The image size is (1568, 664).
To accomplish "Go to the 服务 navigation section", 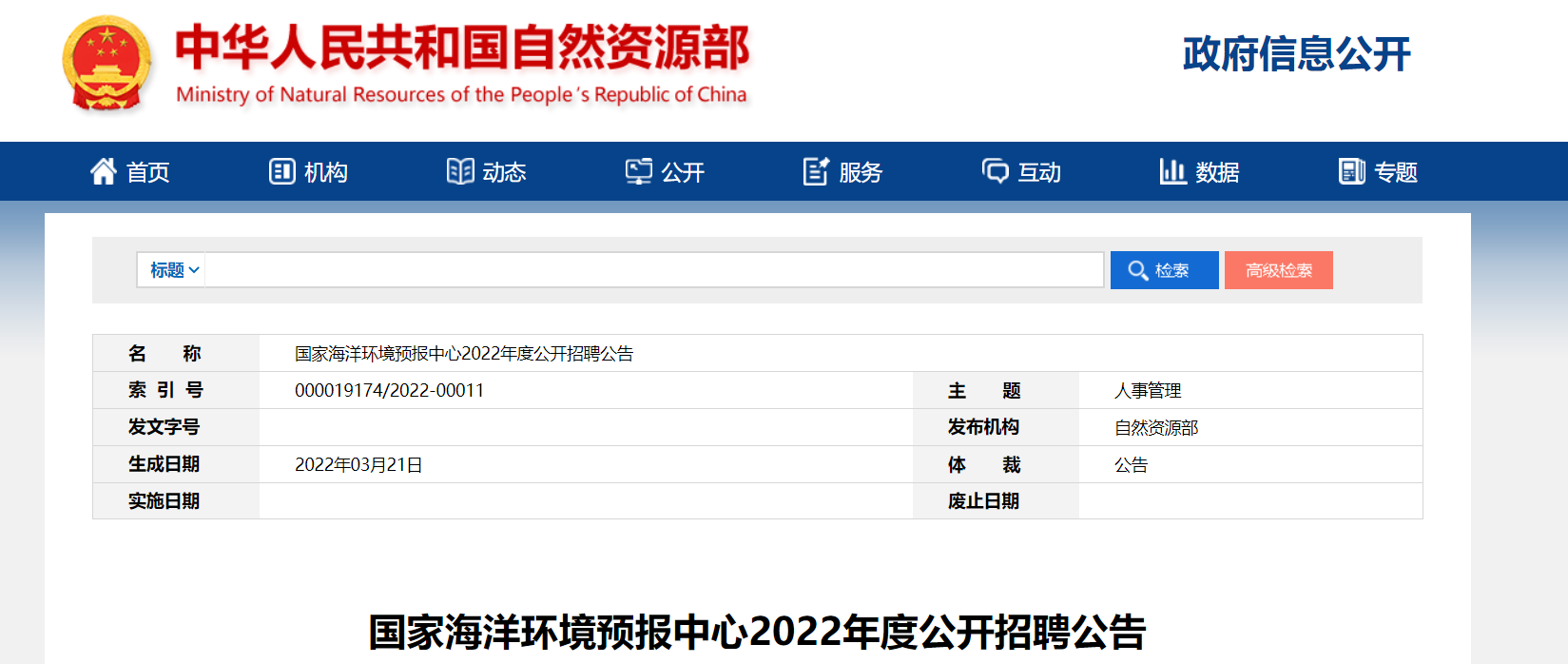I will (x=861, y=172).
